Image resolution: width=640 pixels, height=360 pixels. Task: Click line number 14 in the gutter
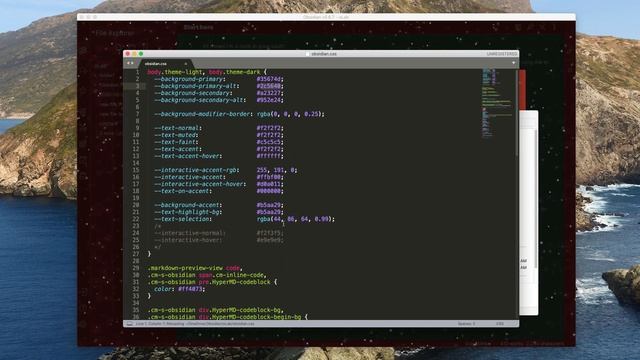click(136, 163)
